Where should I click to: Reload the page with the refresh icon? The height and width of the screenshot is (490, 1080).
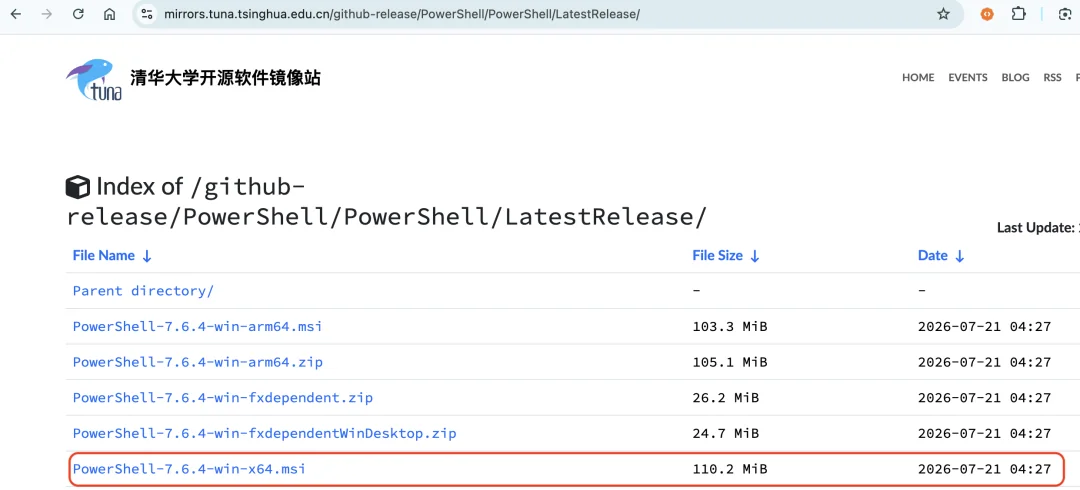coord(78,14)
